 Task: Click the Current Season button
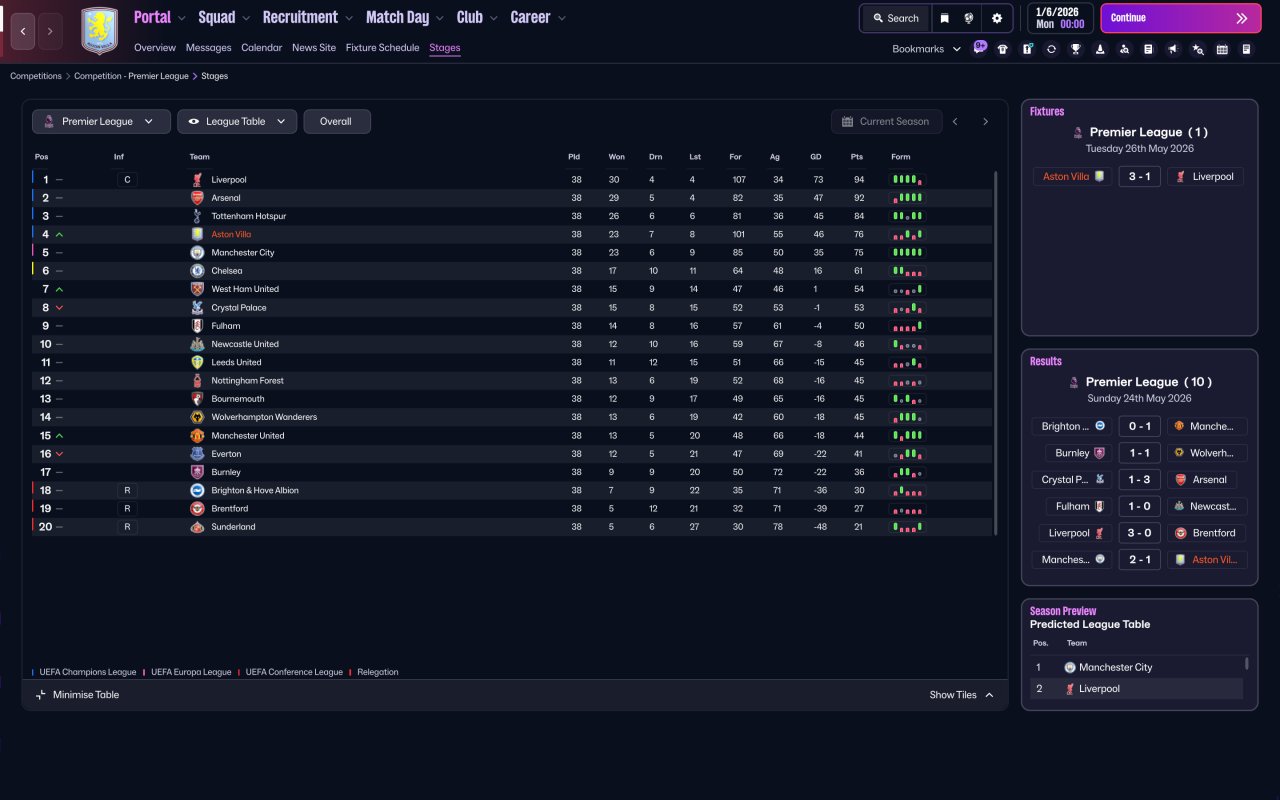pos(886,122)
